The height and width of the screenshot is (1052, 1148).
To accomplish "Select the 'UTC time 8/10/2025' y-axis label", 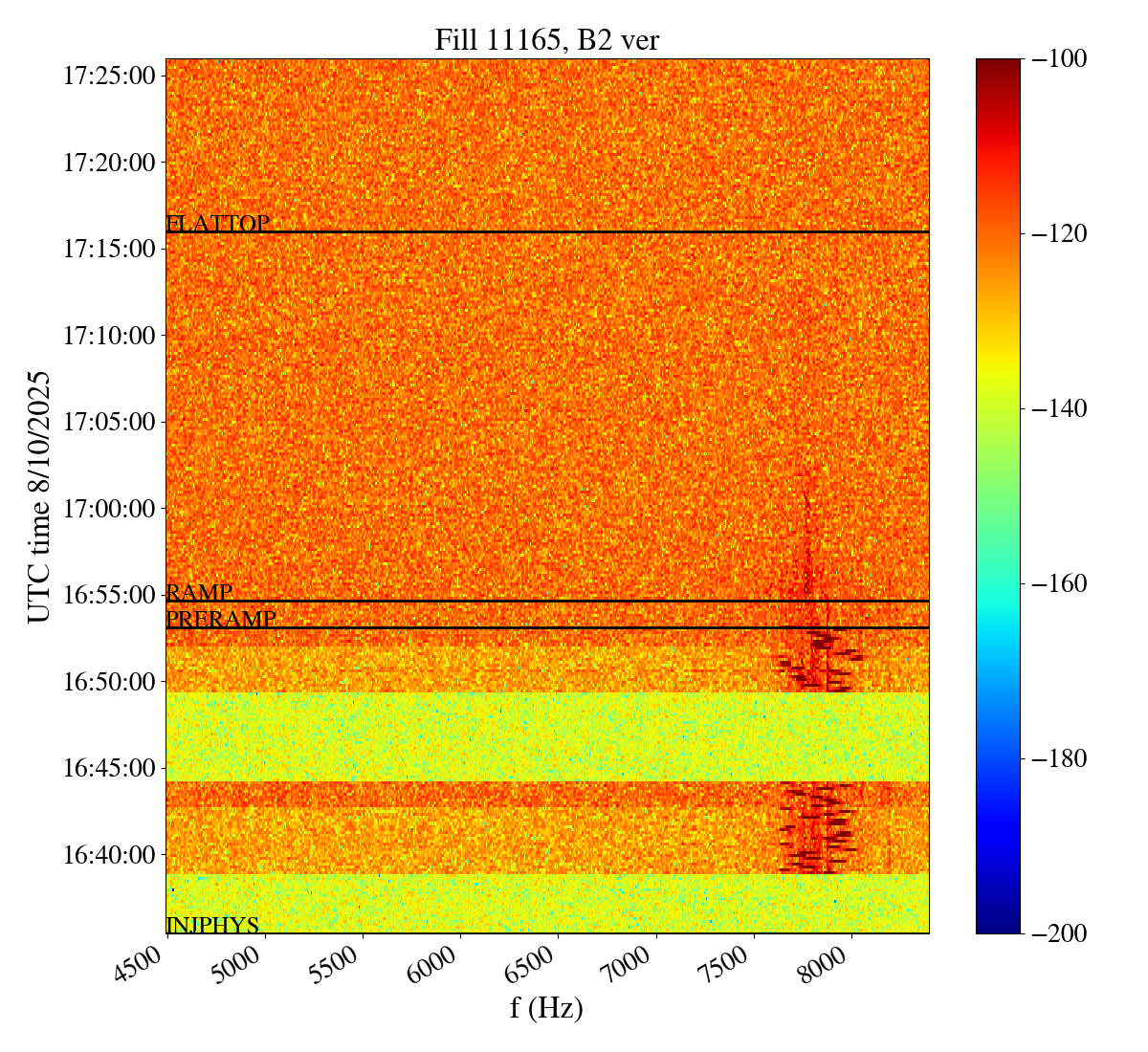I will coord(39,496).
